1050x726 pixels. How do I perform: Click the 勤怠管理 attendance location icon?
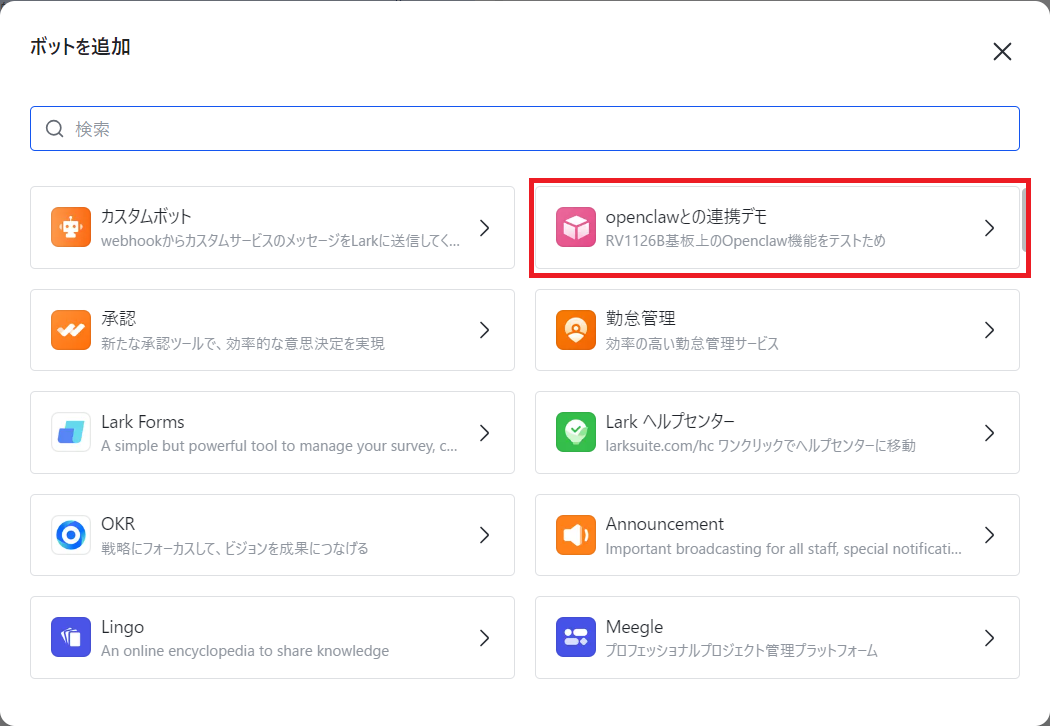click(x=576, y=330)
